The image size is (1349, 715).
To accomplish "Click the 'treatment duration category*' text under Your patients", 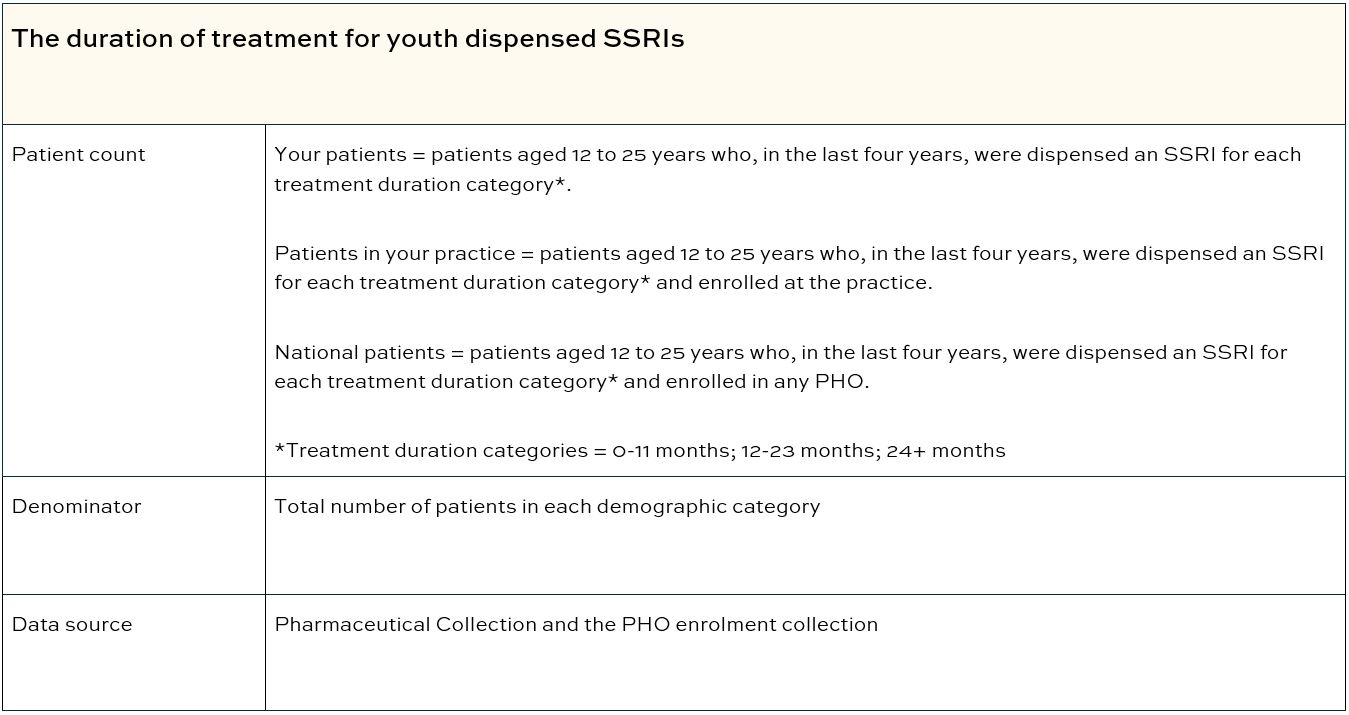I will point(423,186).
